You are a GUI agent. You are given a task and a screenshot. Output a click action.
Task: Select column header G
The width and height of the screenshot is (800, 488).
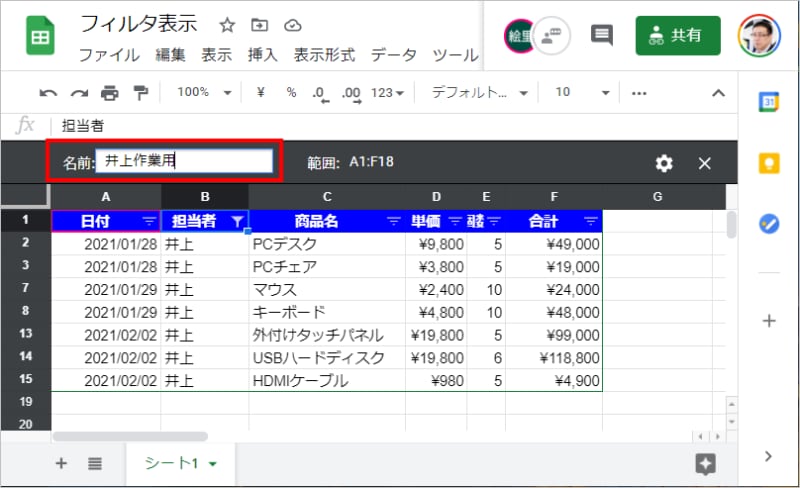pos(658,197)
